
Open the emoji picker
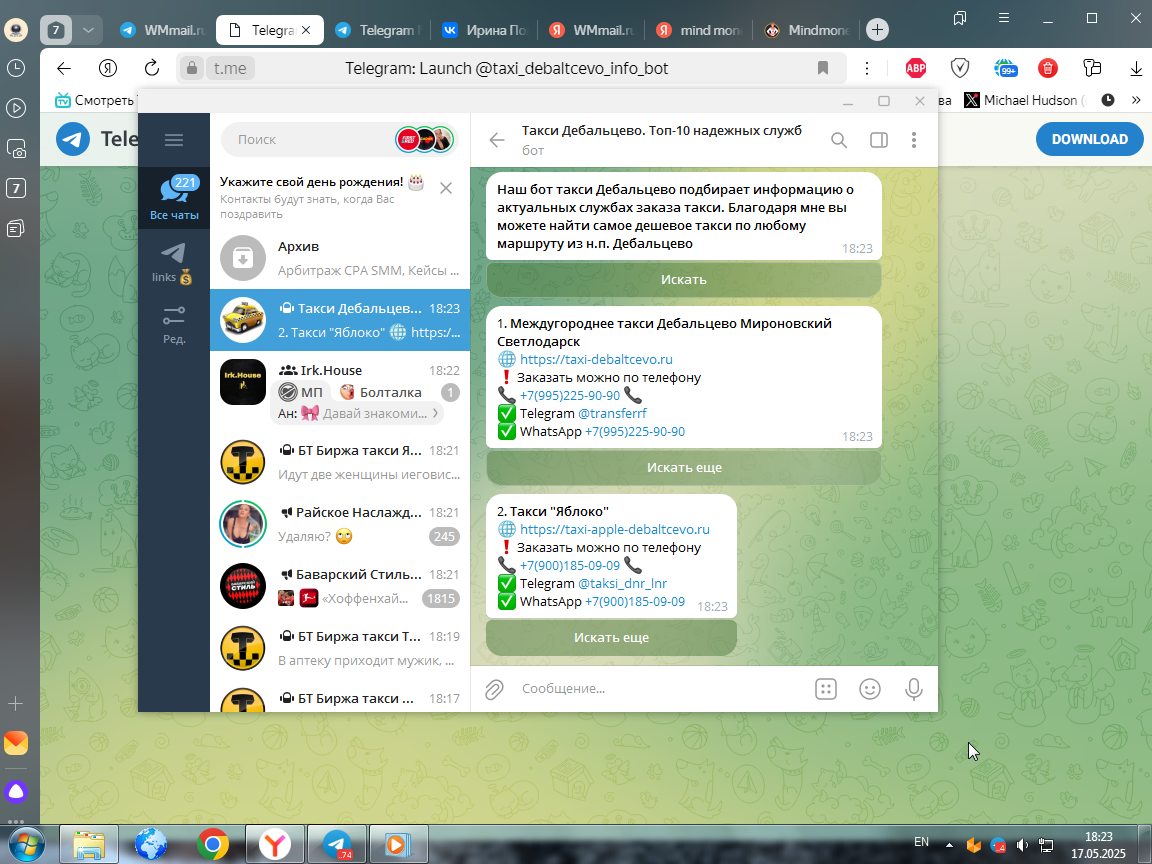pos(870,689)
